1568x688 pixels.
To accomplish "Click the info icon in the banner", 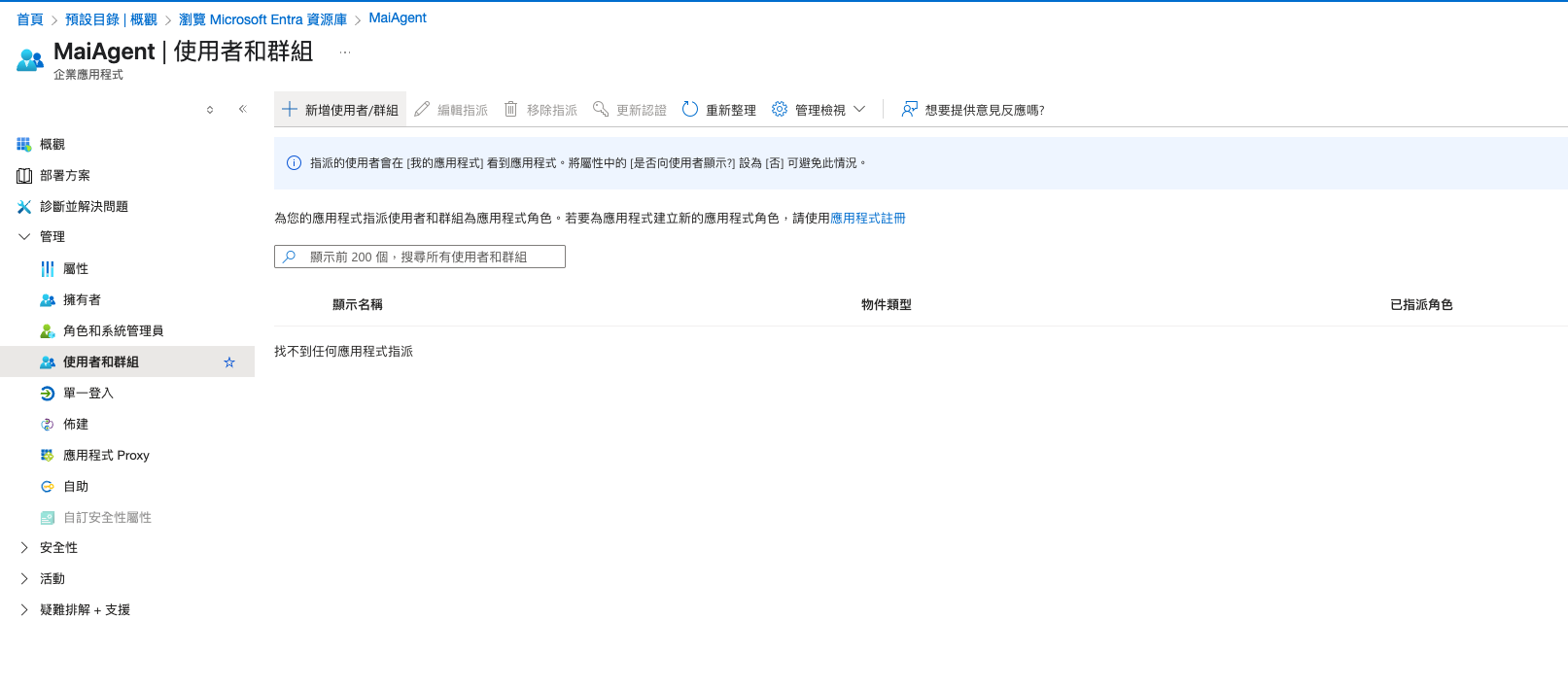I will 294,163.
